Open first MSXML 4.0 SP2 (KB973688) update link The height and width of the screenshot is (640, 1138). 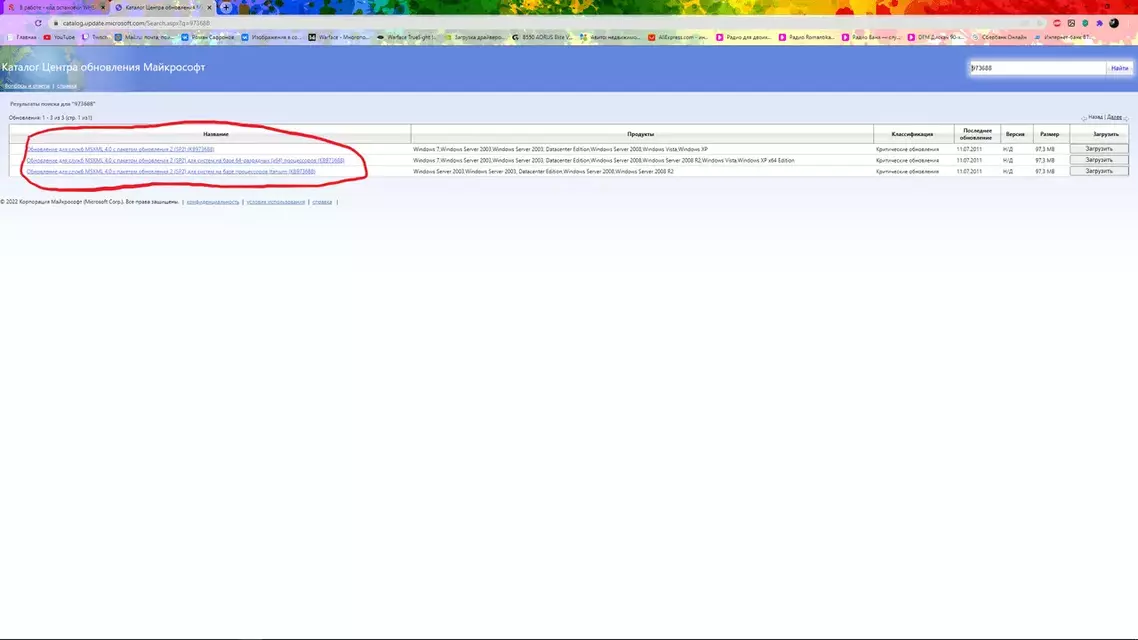coord(120,149)
